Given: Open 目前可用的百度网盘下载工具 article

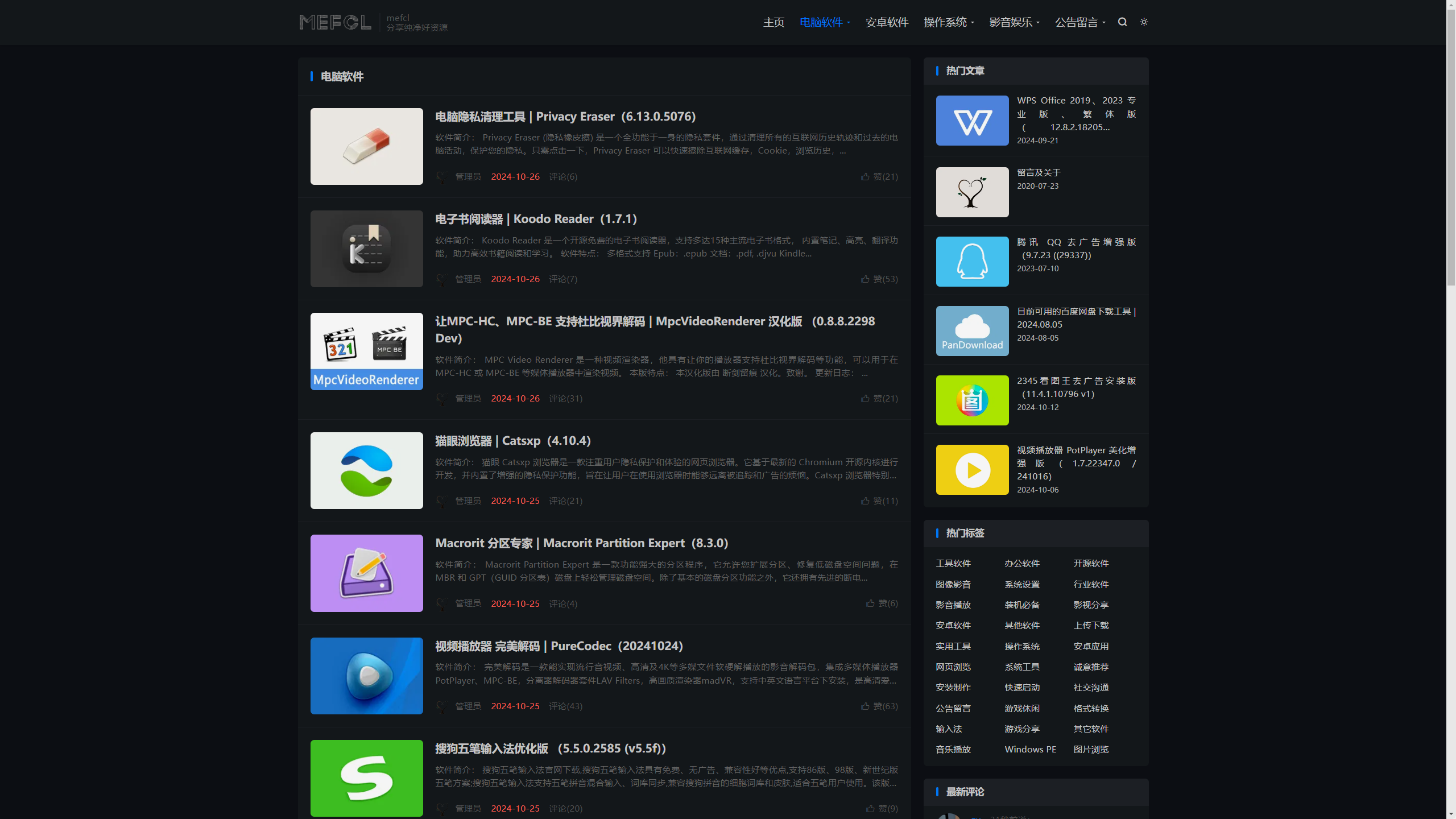Looking at the screenshot, I should click(1076, 318).
